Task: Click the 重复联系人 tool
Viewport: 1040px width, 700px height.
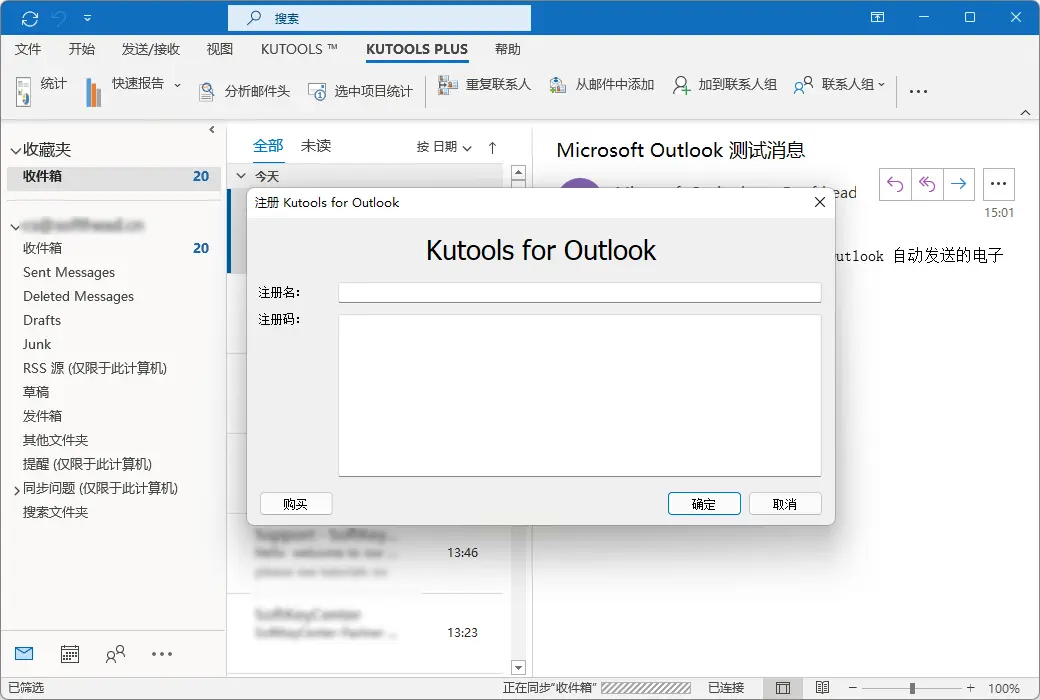Action: click(x=484, y=84)
